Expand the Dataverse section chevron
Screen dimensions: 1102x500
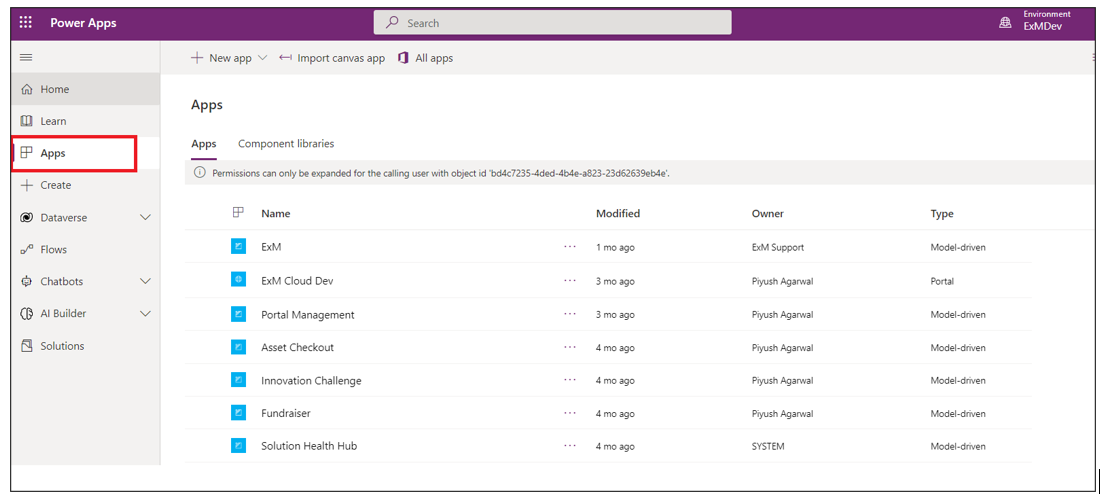tap(145, 217)
